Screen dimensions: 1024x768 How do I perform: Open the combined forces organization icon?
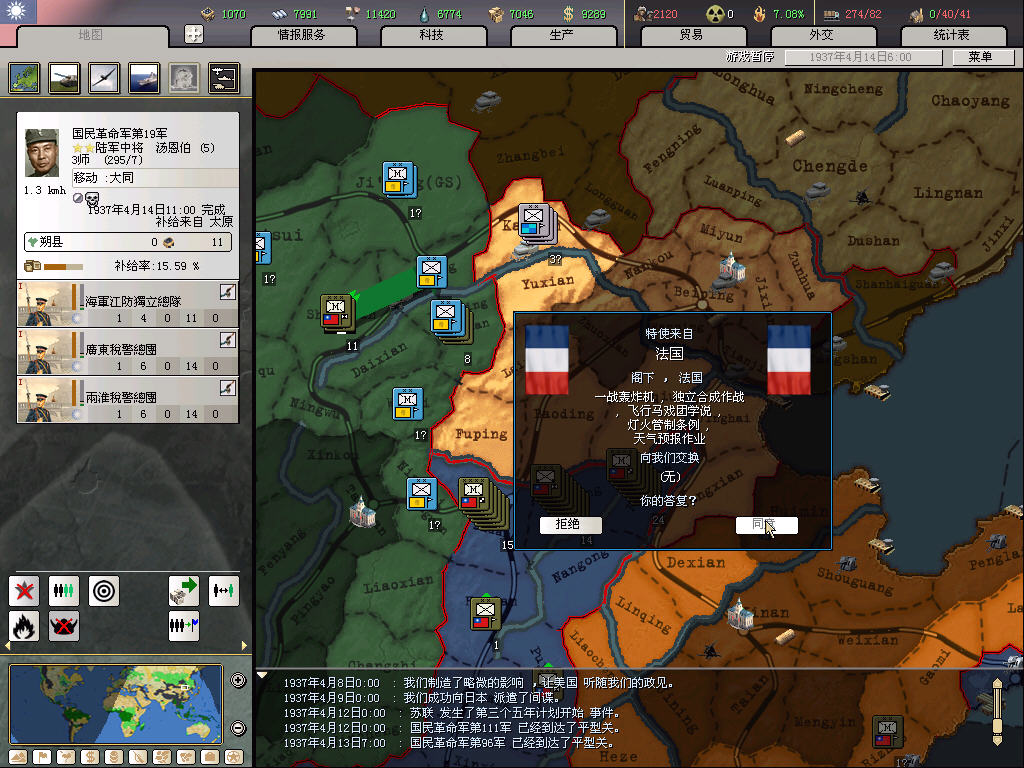pyautogui.click(x=224, y=78)
